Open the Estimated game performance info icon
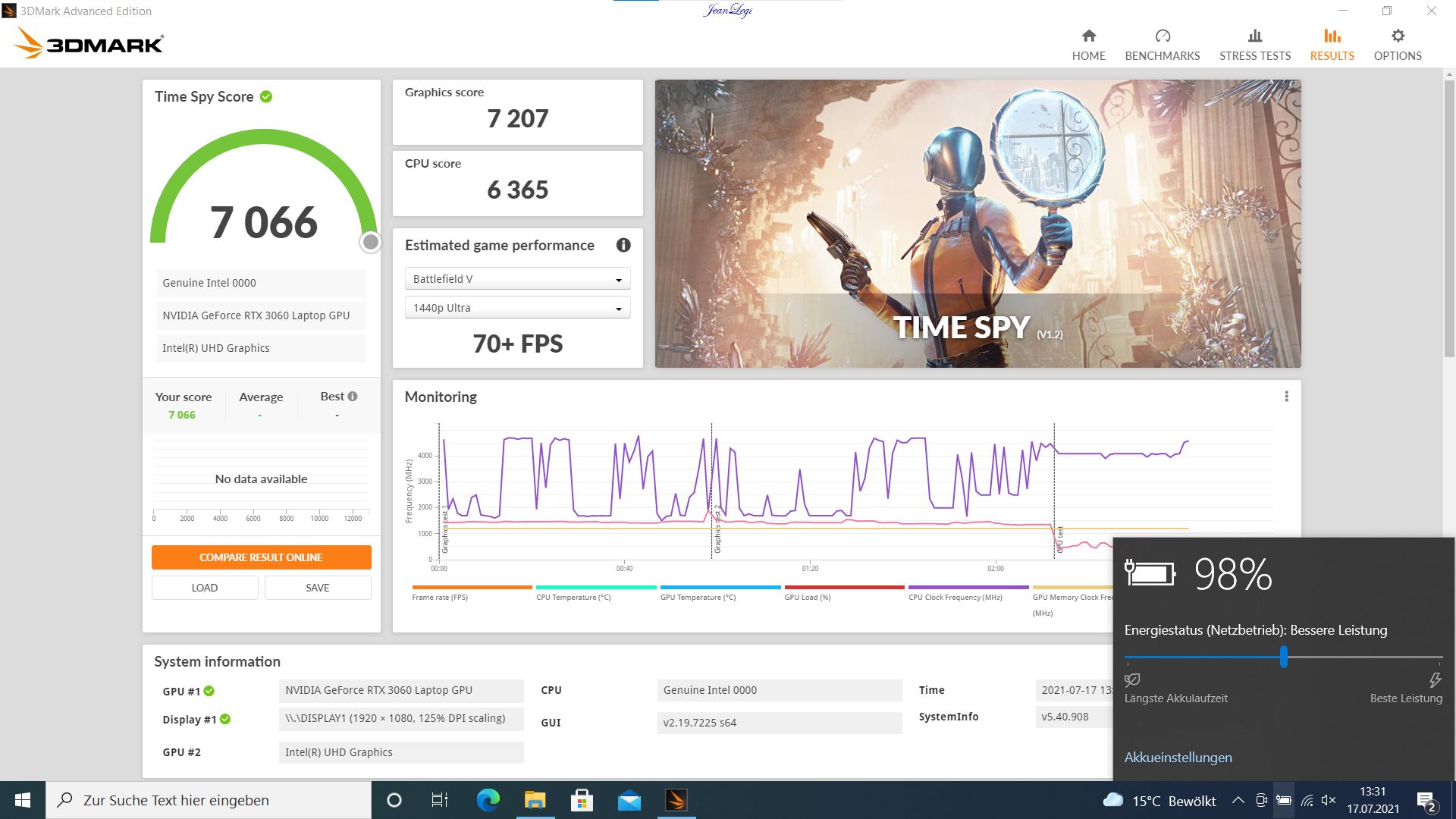 click(x=622, y=245)
